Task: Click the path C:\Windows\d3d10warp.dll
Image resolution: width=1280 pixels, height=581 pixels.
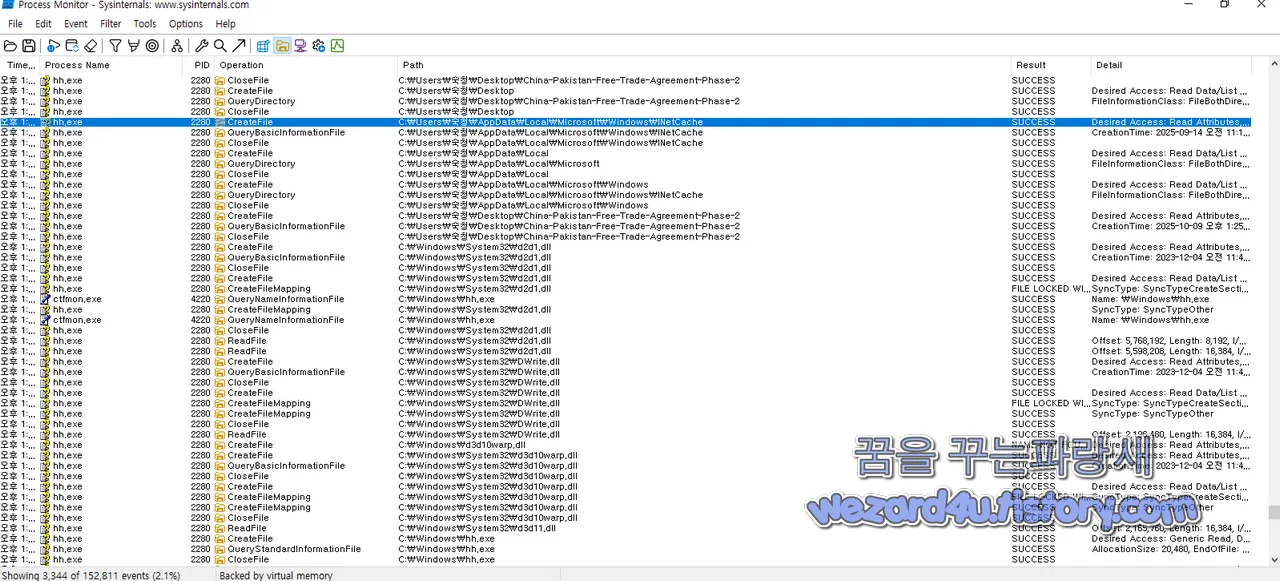Action: [462, 445]
